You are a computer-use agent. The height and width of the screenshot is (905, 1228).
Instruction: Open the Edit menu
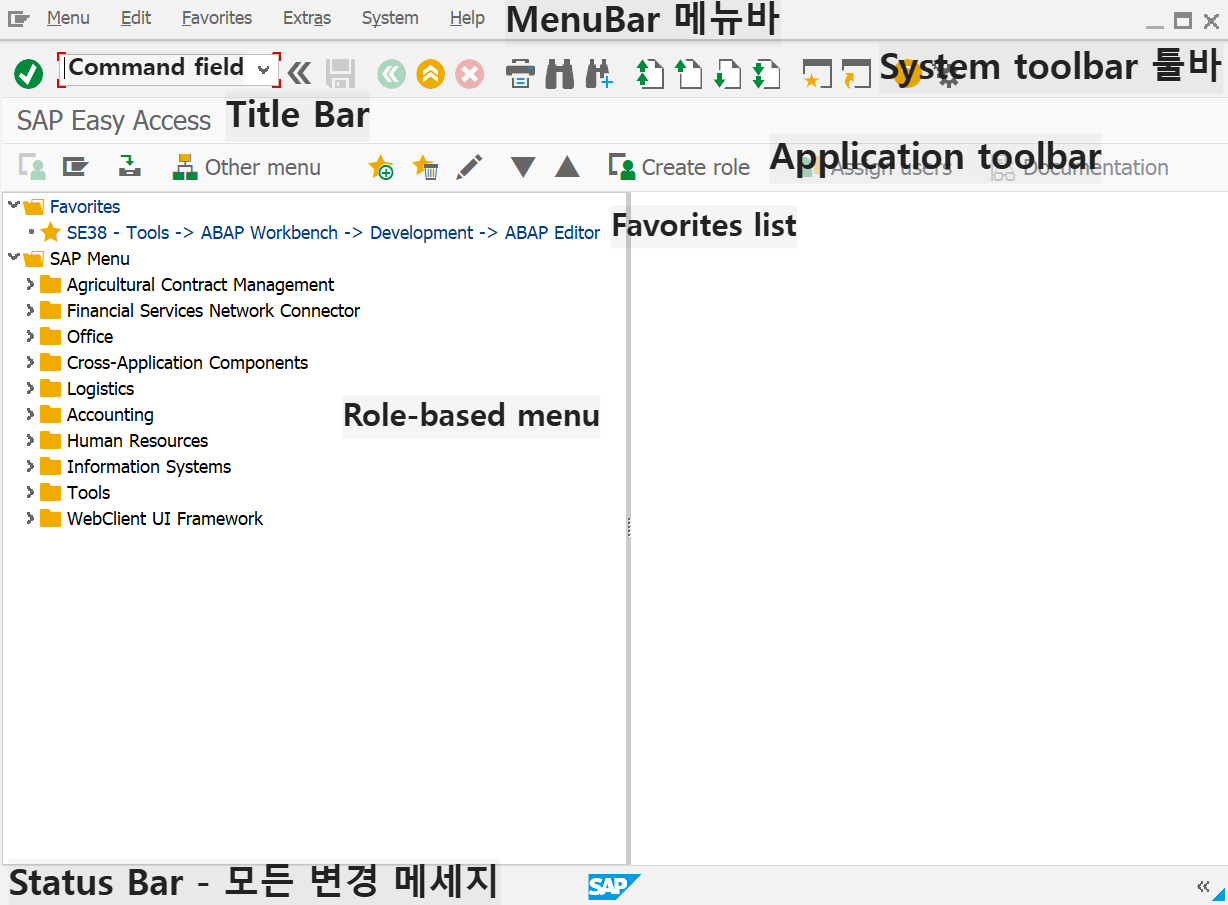point(136,18)
